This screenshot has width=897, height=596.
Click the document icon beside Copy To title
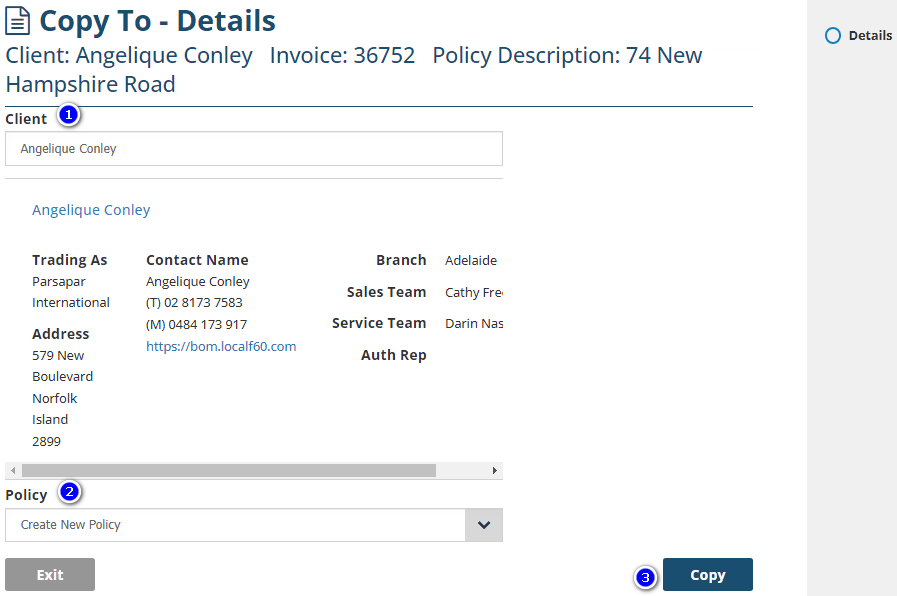18,21
